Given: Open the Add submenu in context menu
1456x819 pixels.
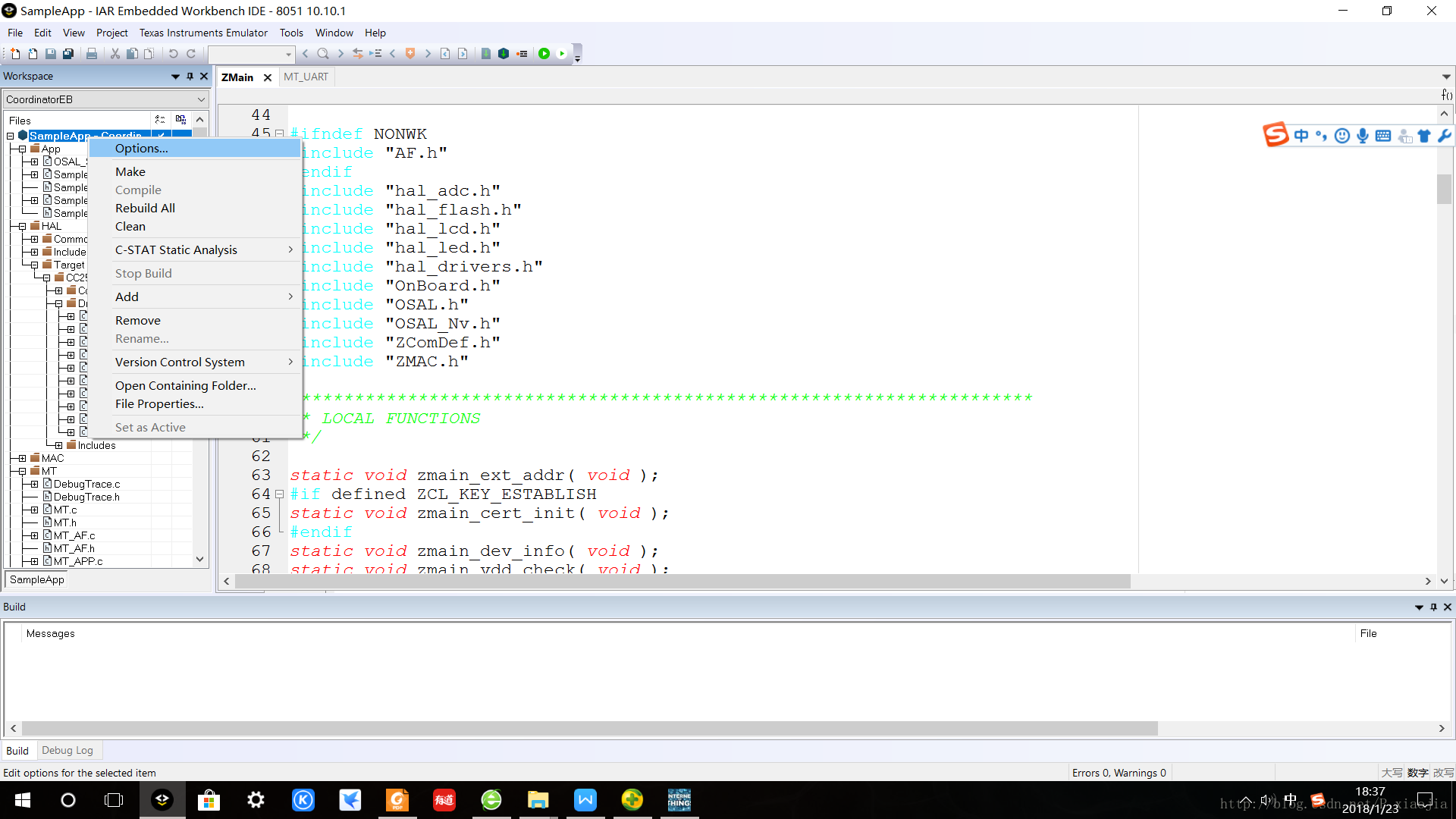Looking at the screenshot, I should [x=195, y=297].
